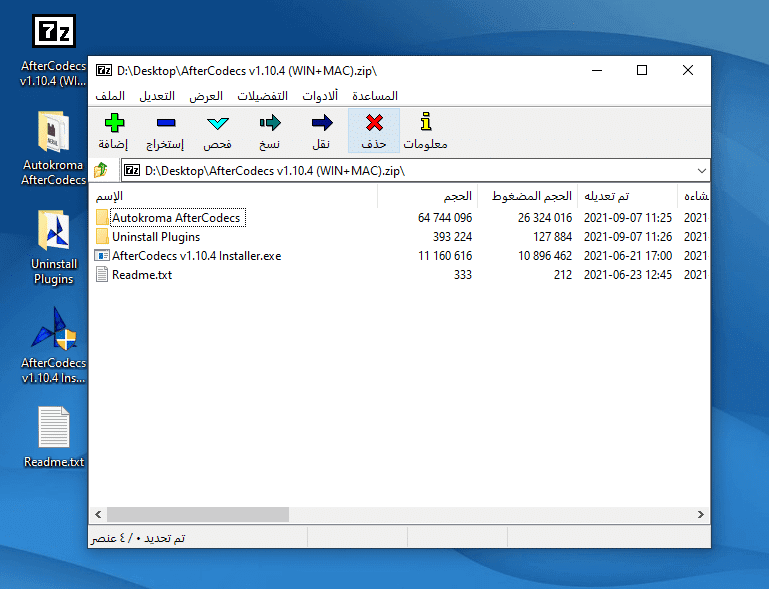The image size is (769, 589).
Task: Open the Favorites (التفضيلات) menu
Action: pyautogui.click(x=262, y=96)
